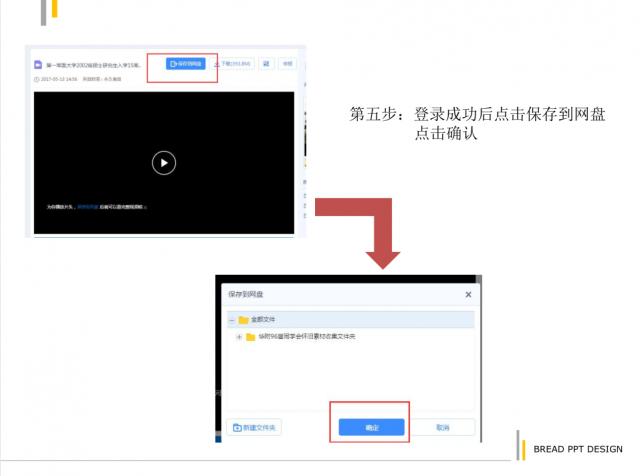Screen dimensions: 640x476
Task: Confirm with the 确定 button
Action: (371, 427)
